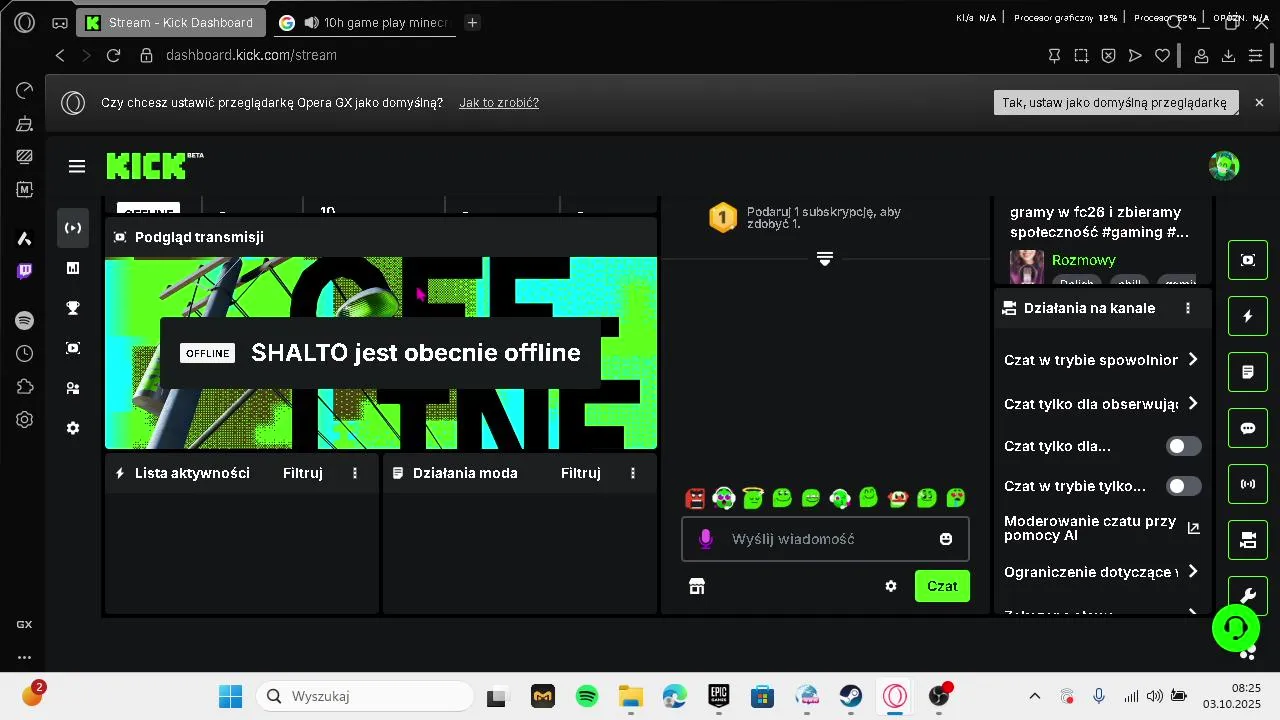
Task: Click the Wyszukaj taskbar search box
Action: point(365,696)
